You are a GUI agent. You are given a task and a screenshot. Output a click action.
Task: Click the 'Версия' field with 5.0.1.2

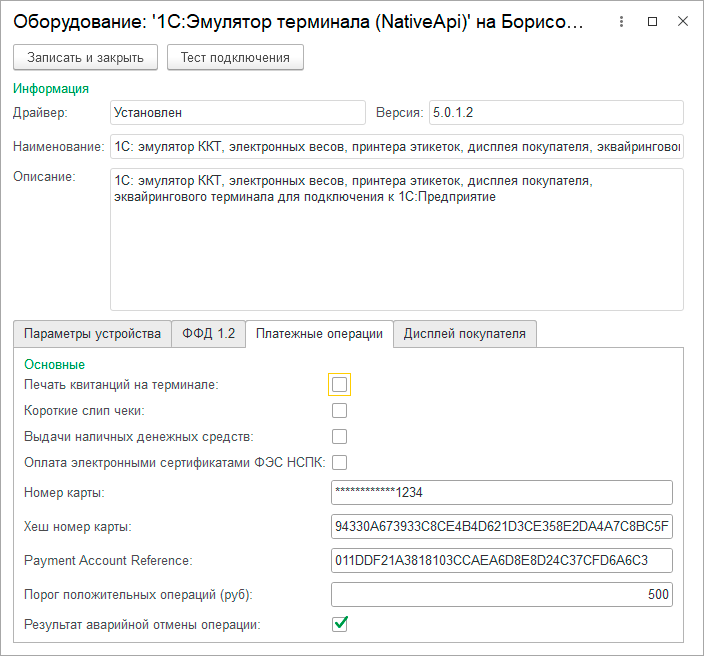click(556, 113)
